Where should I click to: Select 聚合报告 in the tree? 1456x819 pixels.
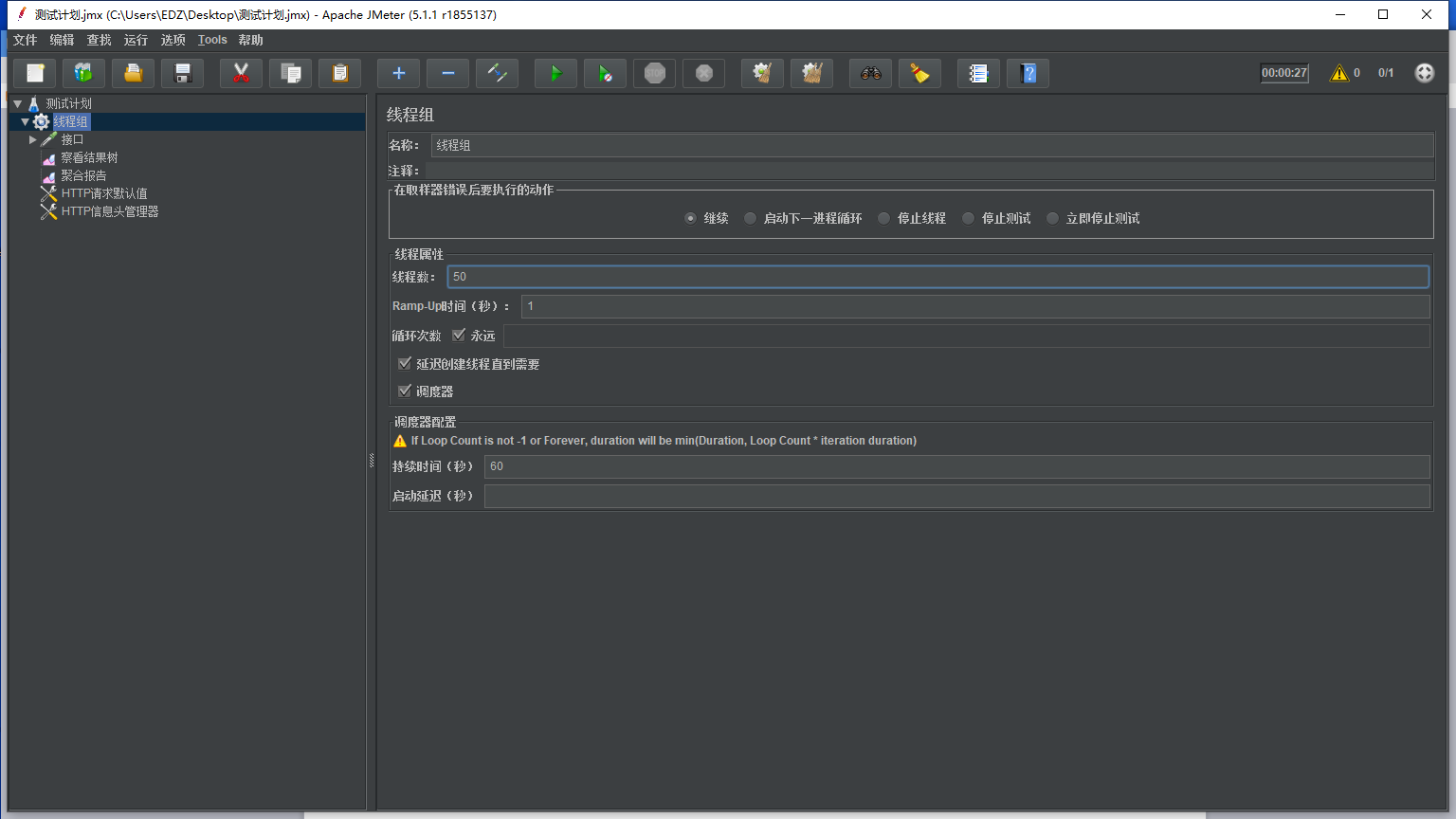tap(83, 175)
